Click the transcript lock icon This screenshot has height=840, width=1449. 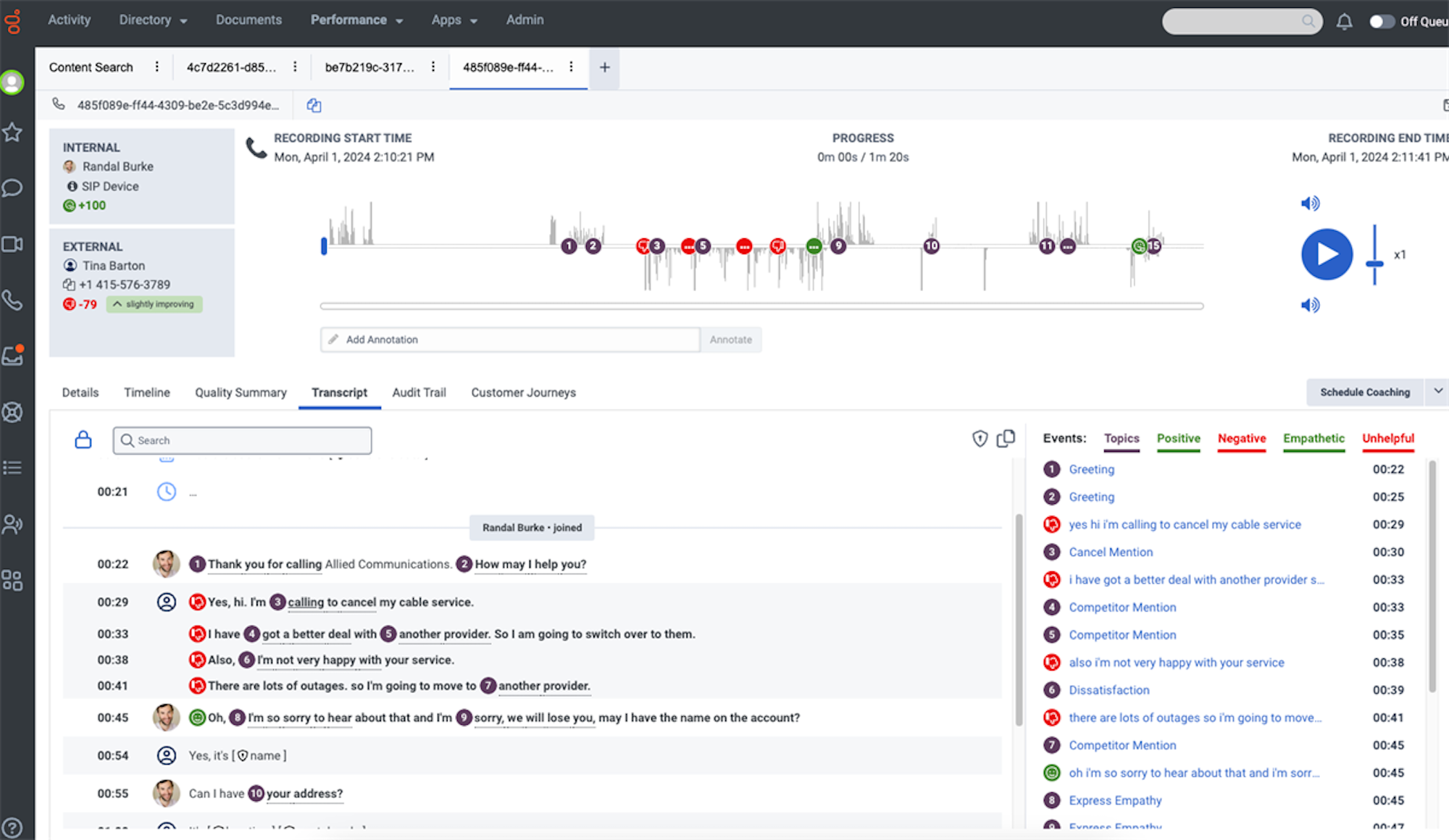pyautogui.click(x=83, y=440)
